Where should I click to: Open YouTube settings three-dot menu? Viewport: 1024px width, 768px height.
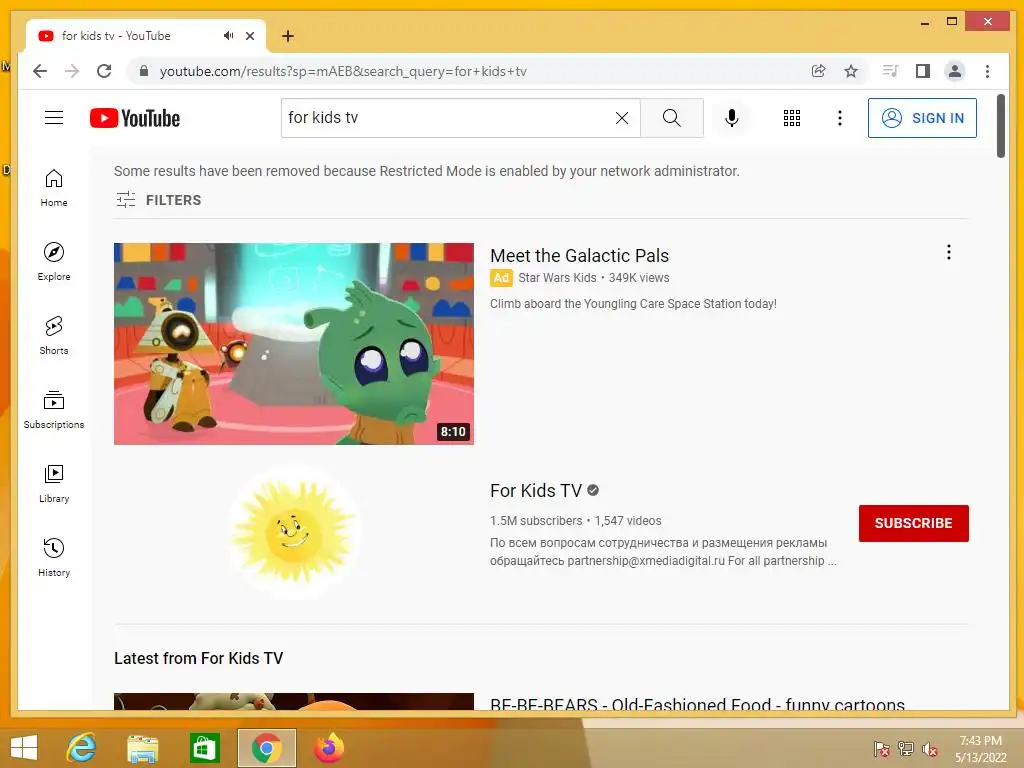840,118
